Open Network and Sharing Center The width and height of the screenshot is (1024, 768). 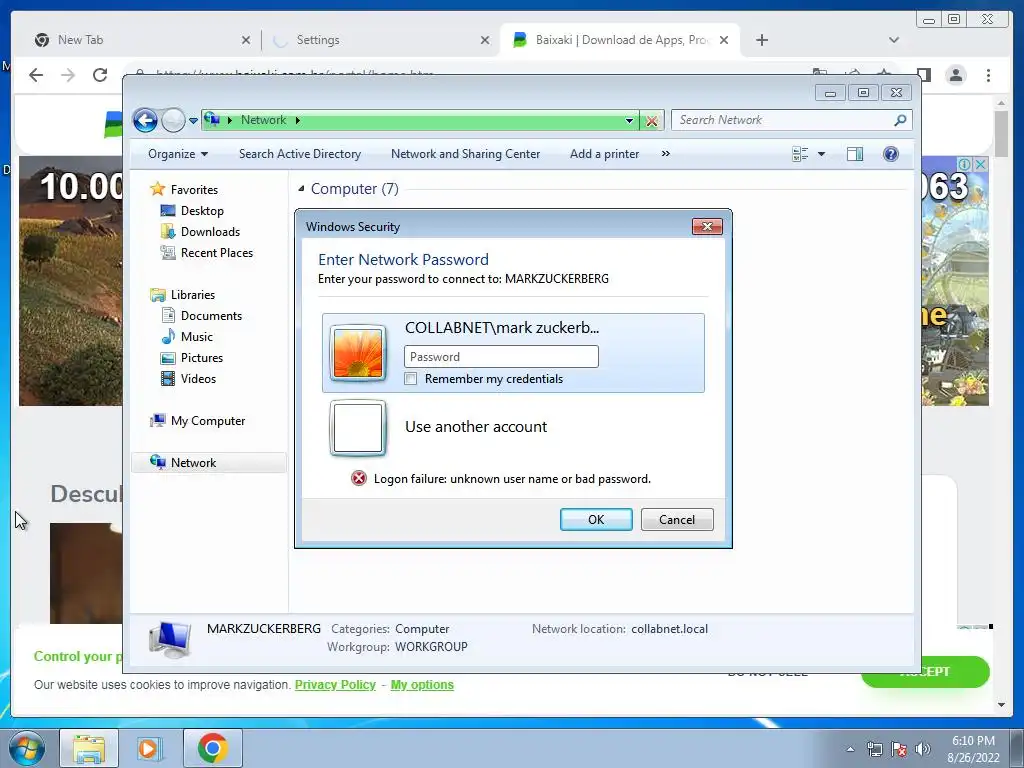466,154
